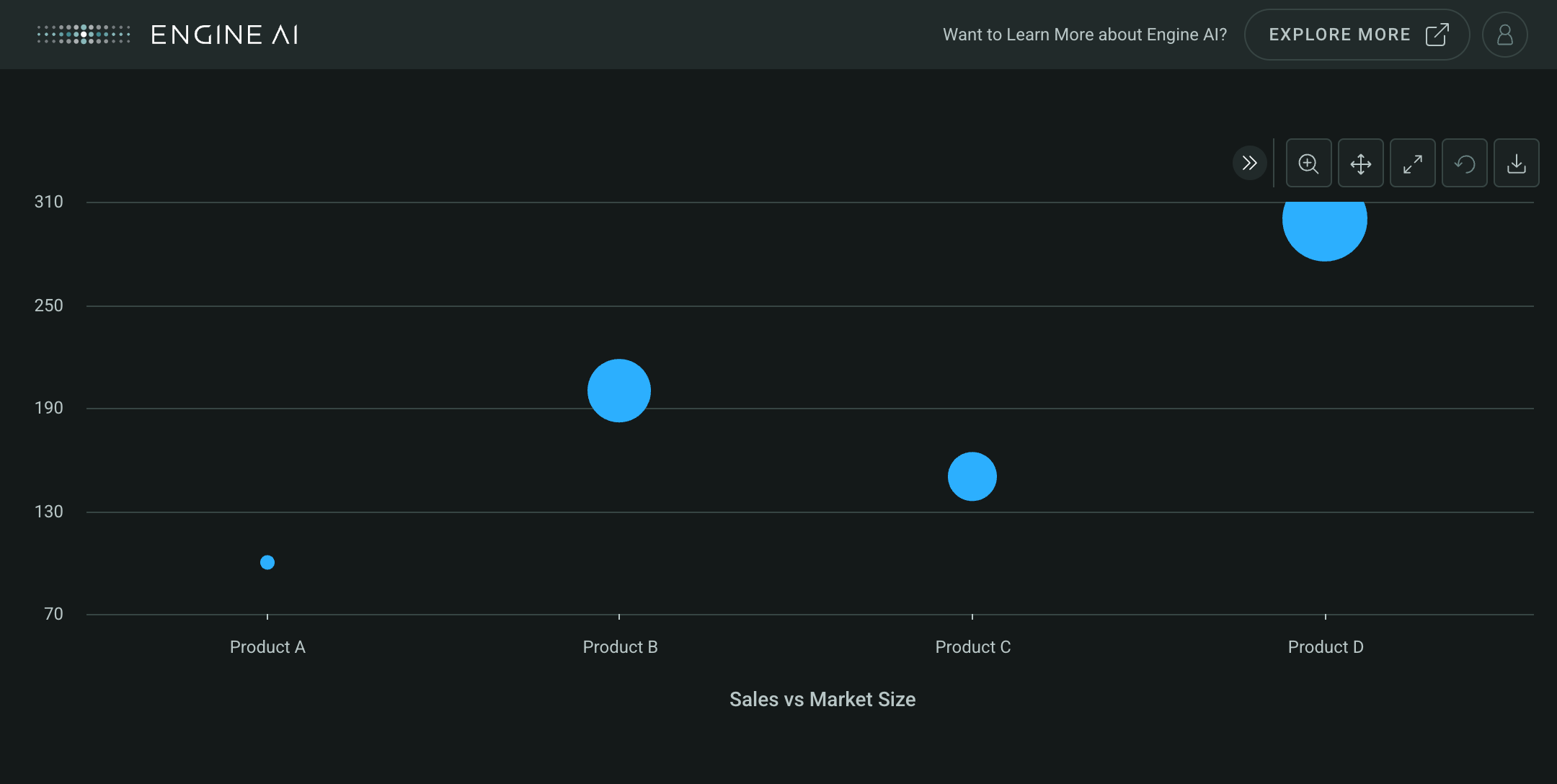This screenshot has height=784, width=1557.
Task: Collapse the chart toolbar with double chevron
Action: (x=1250, y=163)
